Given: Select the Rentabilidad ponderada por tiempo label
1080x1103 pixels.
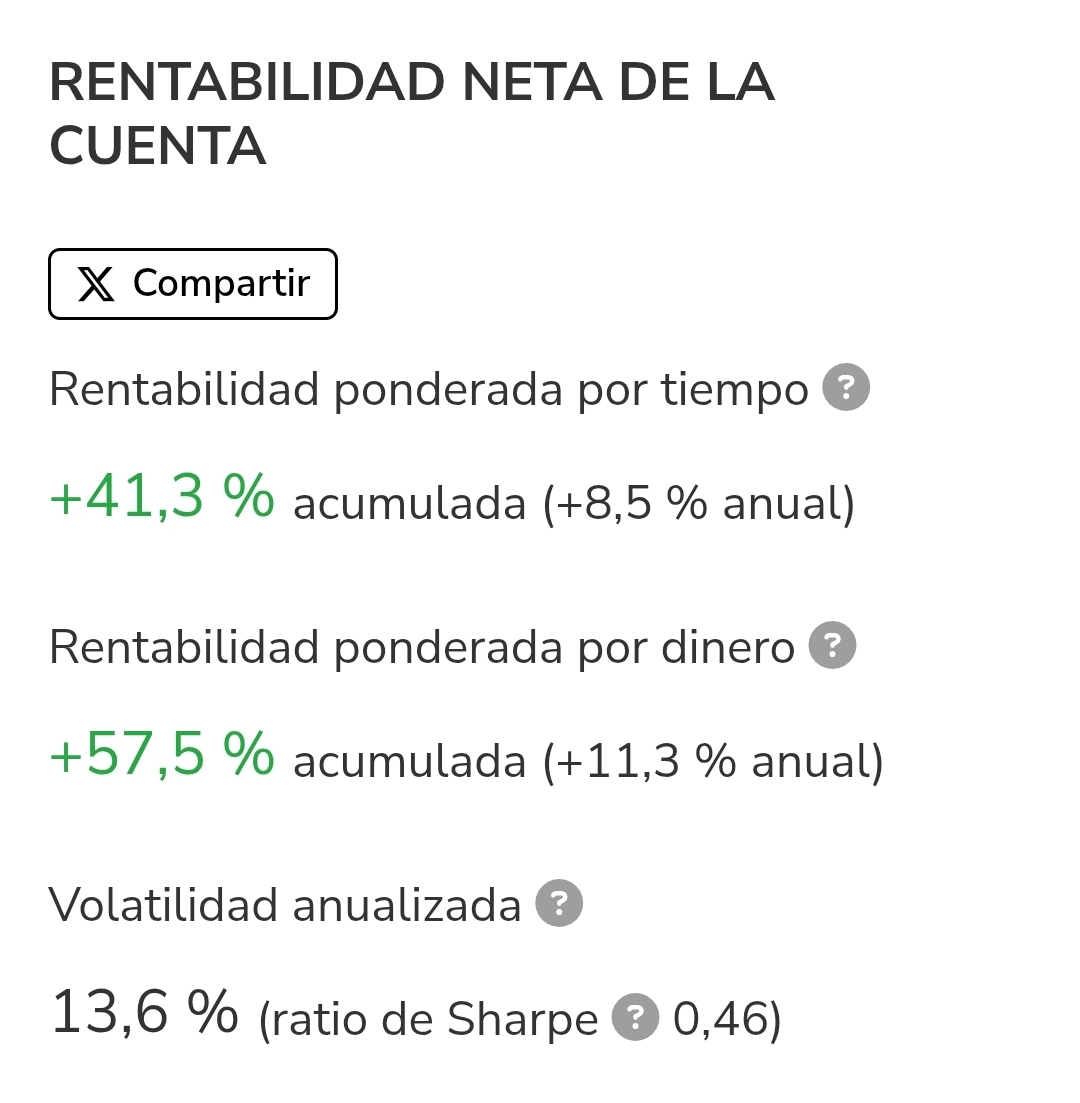Looking at the screenshot, I should point(428,389).
